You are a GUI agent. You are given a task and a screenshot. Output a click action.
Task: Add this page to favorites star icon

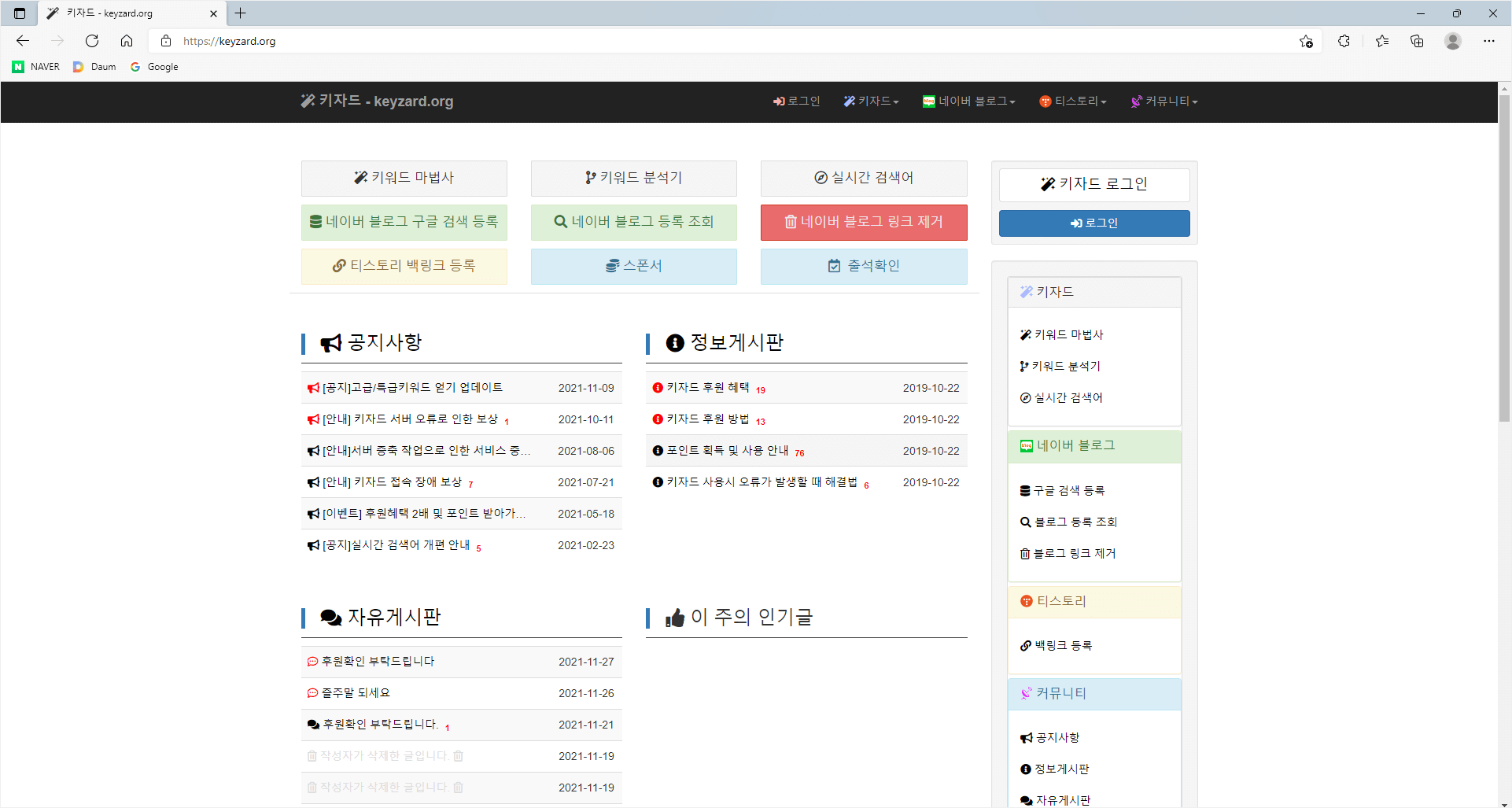tap(1306, 41)
